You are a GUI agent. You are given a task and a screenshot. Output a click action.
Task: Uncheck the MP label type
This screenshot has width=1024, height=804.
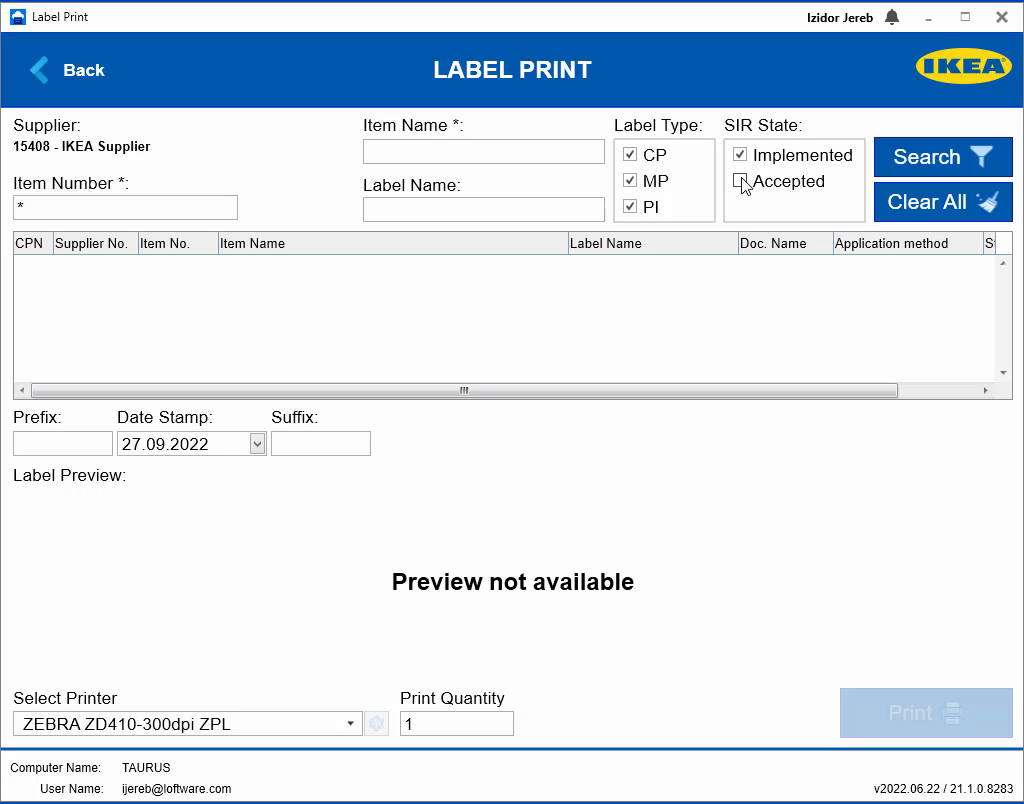[x=630, y=180]
